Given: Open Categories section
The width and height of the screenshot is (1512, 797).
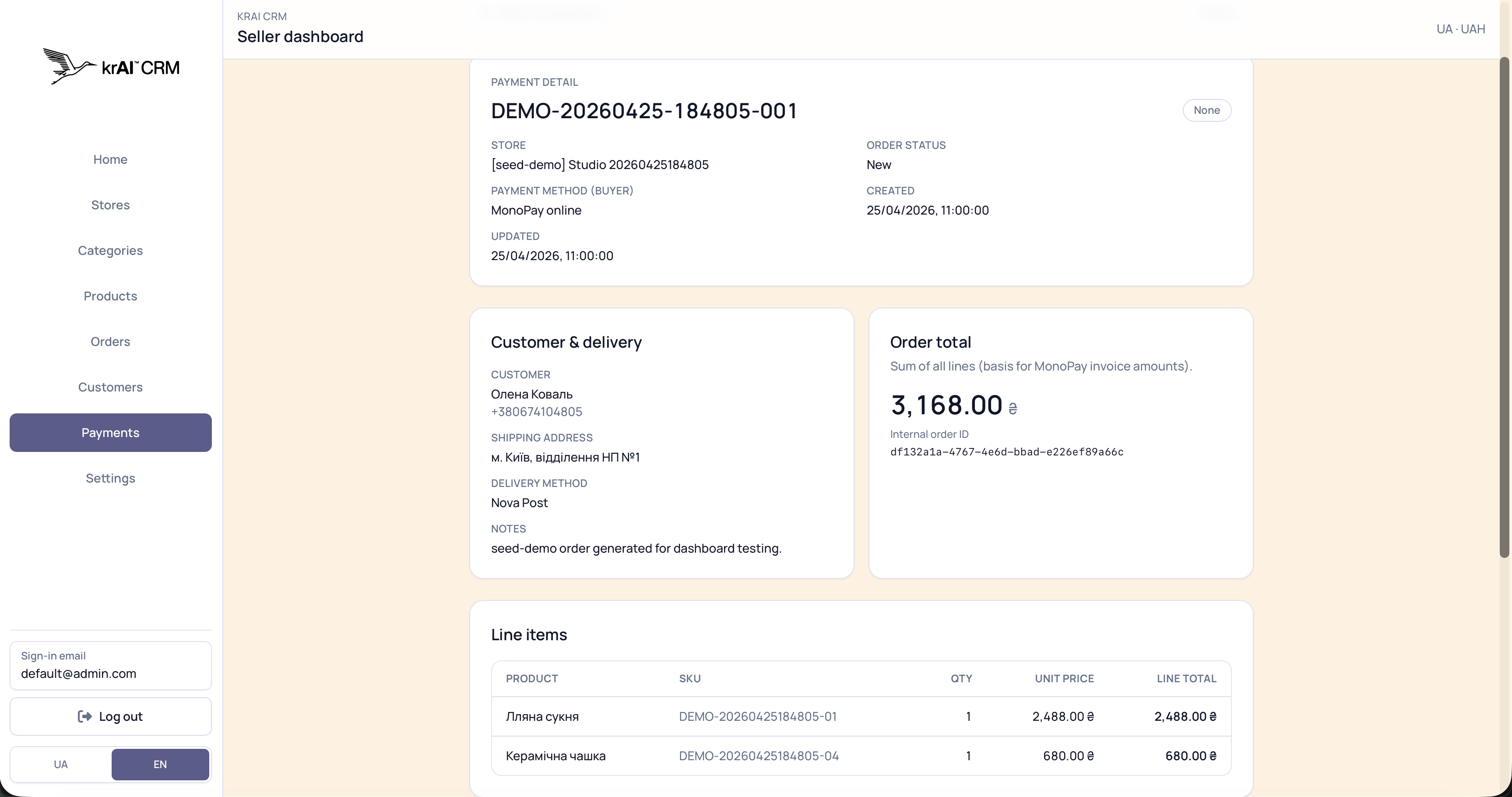Looking at the screenshot, I should pyautogui.click(x=110, y=250).
